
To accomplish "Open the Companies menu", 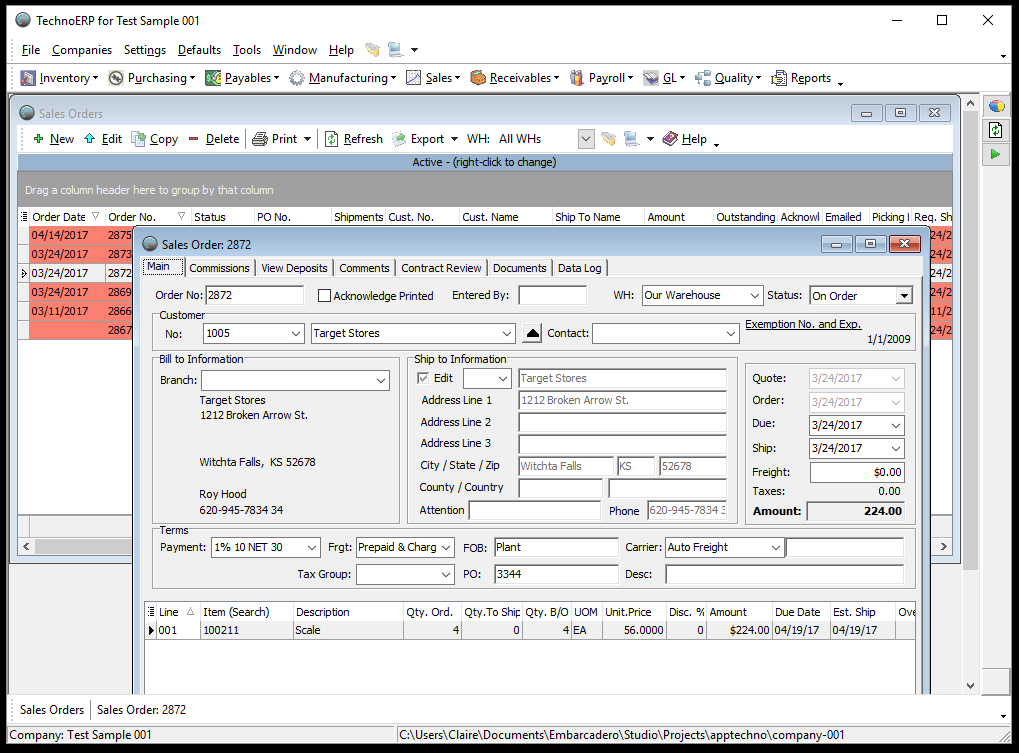I will click(x=82, y=50).
